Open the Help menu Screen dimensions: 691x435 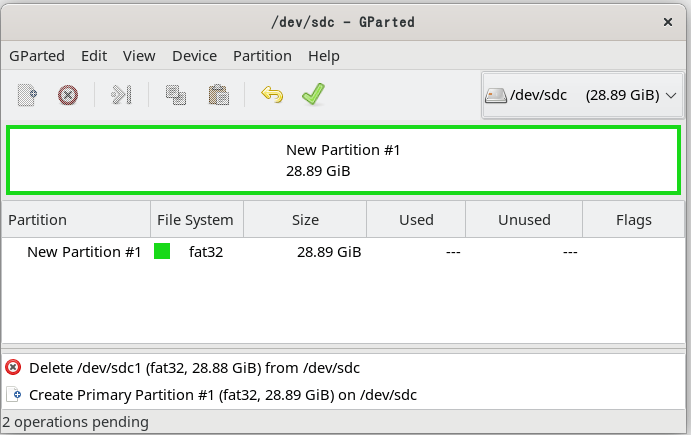[x=324, y=56]
